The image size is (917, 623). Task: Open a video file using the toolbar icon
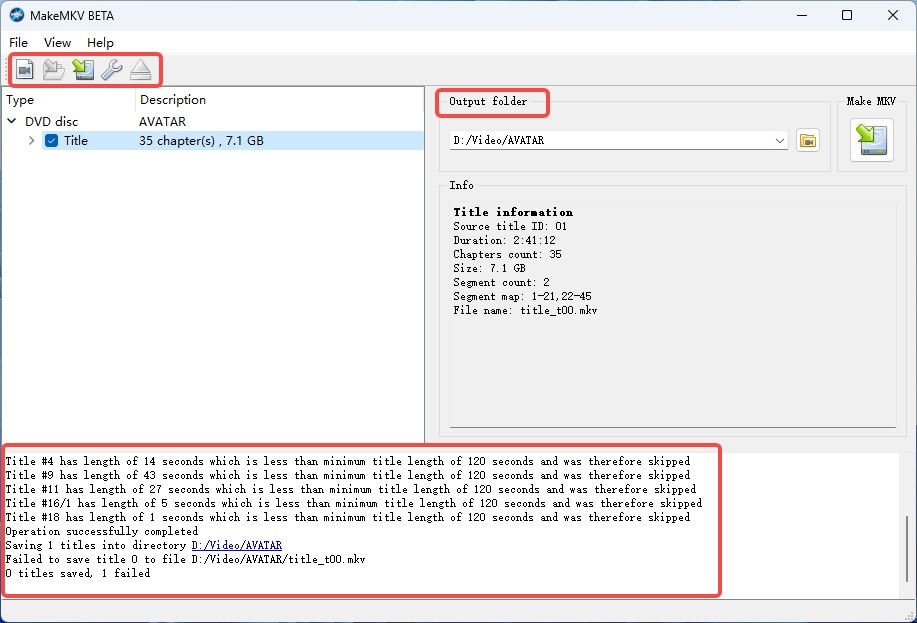[x=24, y=69]
